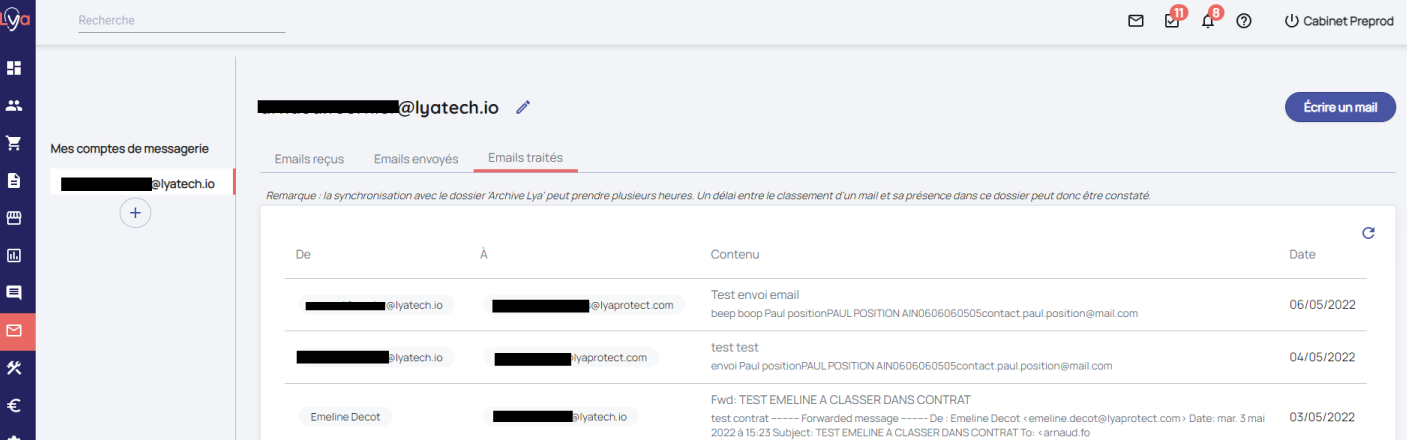Open the documents icon in sidebar
The width and height of the screenshot is (1407, 440).
point(14,181)
